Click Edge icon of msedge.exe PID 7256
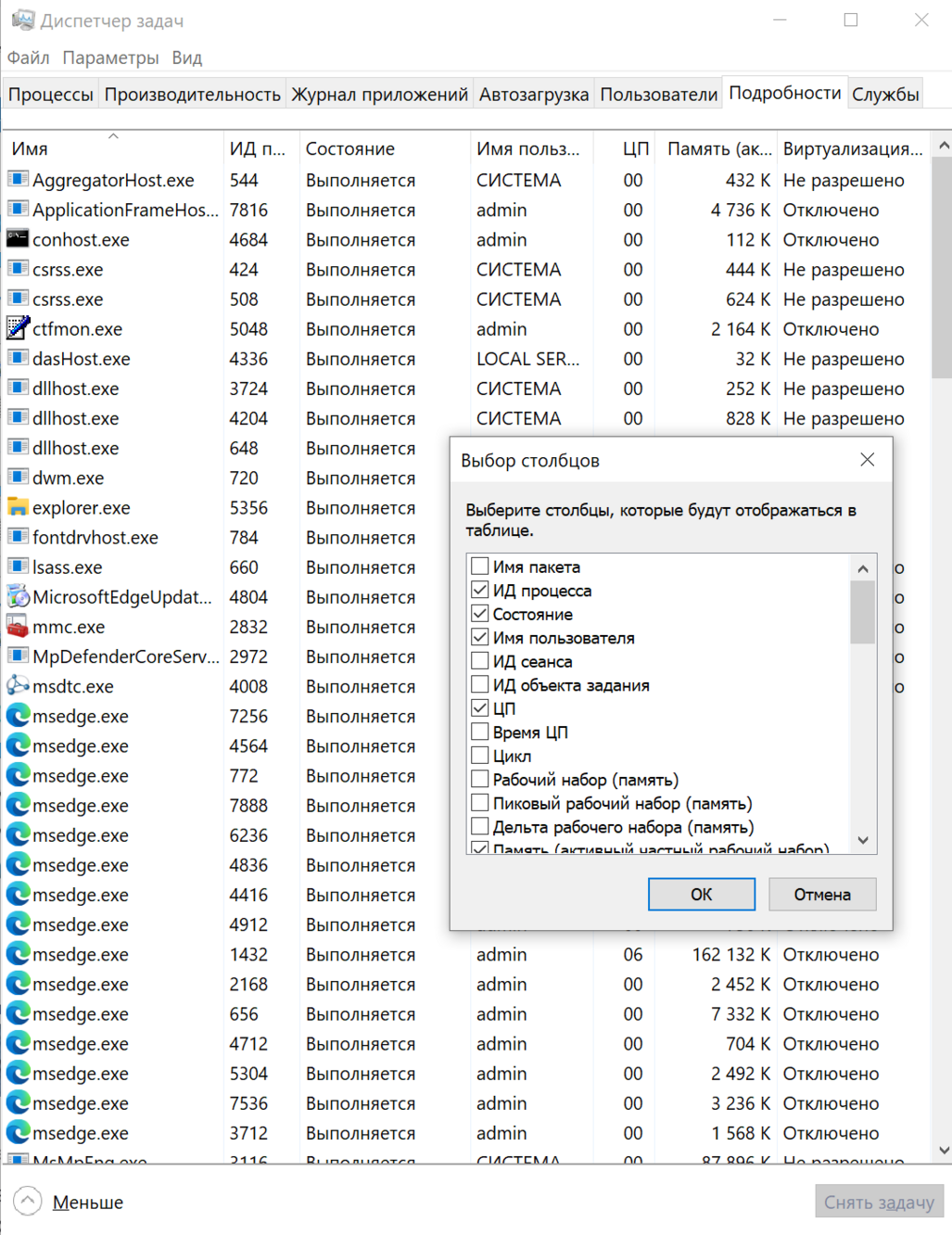The image size is (952, 1235). 17,716
